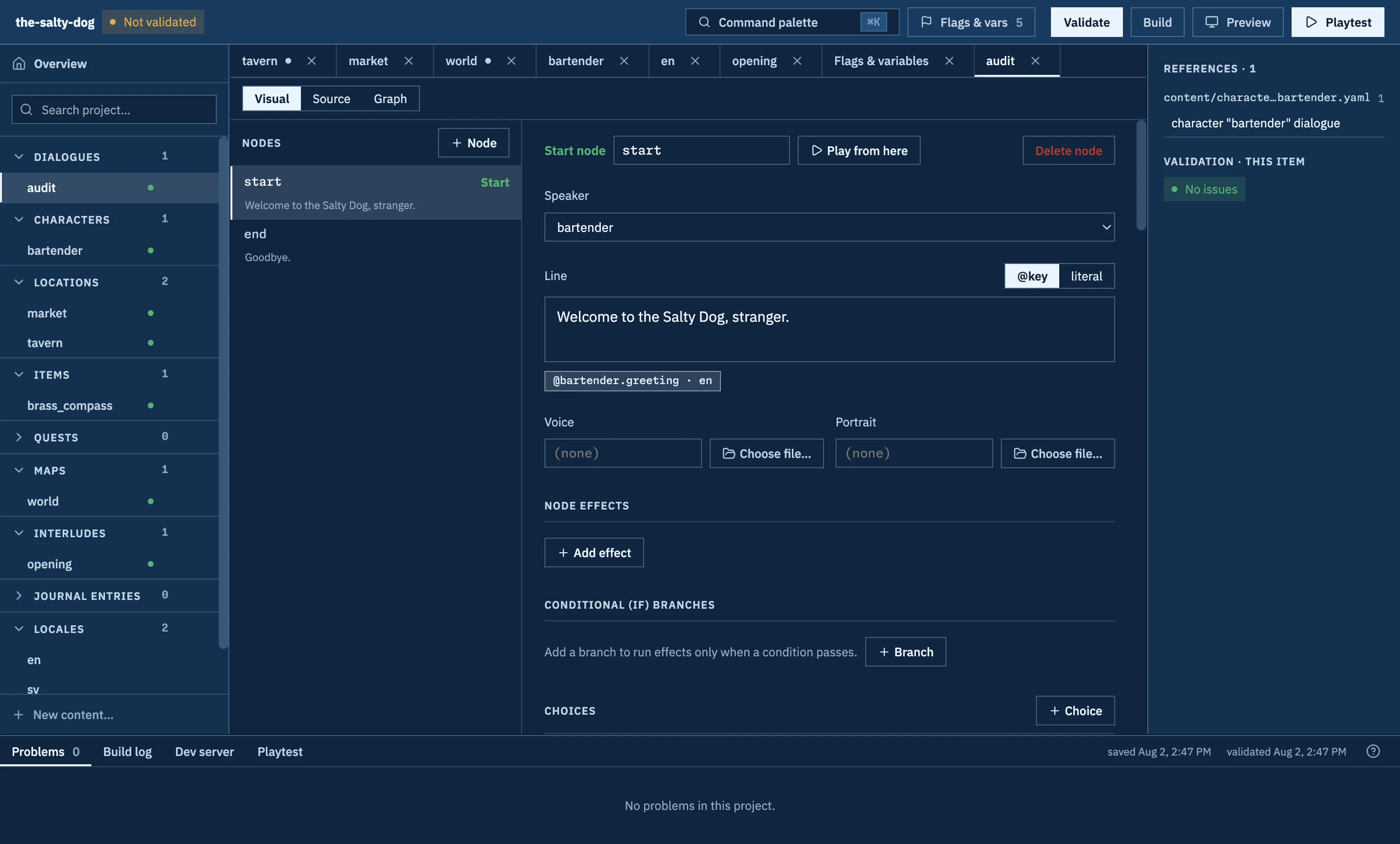
Task: Collapse the ITEMS section
Action: tap(19, 374)
